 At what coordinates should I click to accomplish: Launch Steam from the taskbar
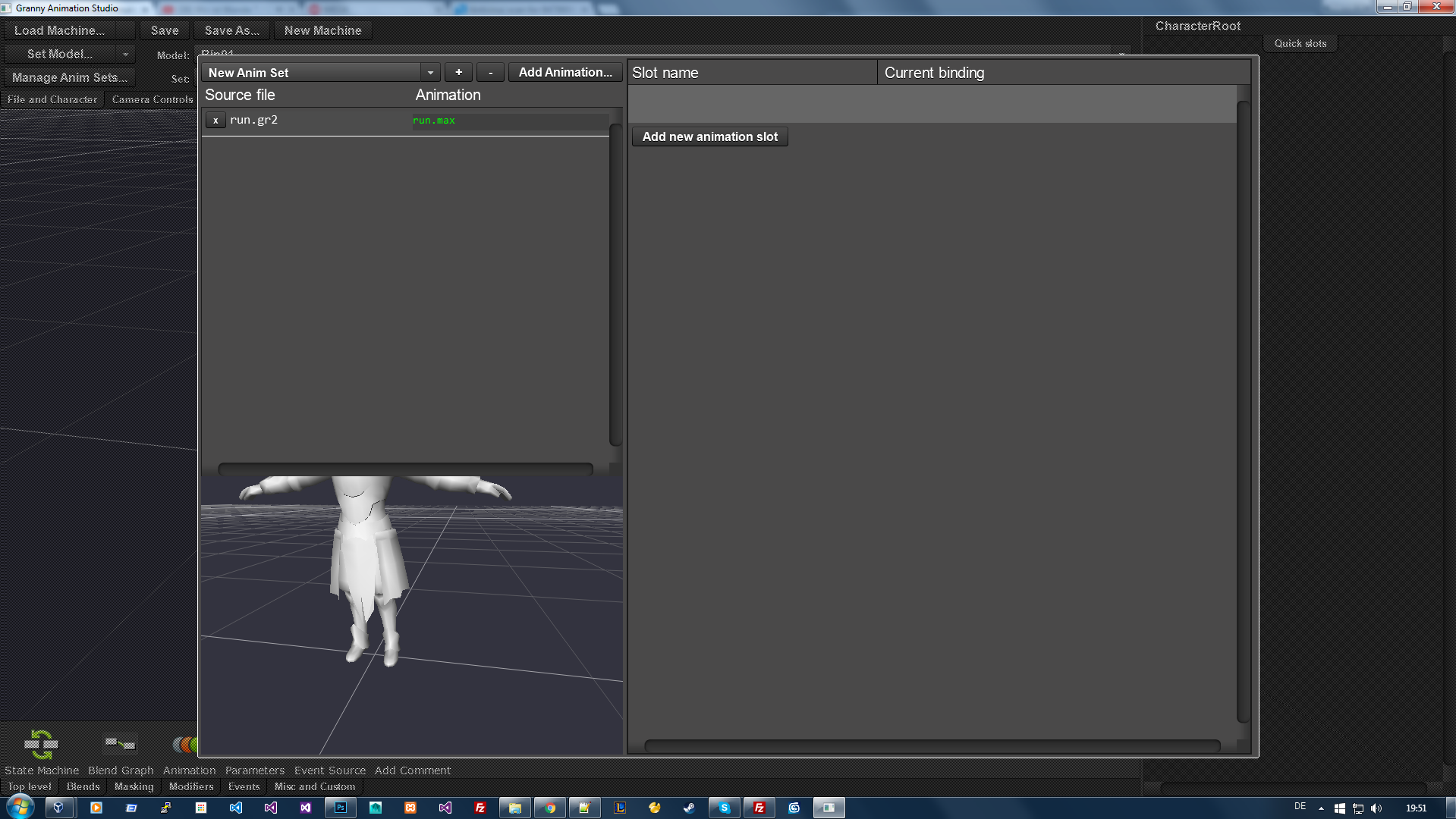(689, 808)
